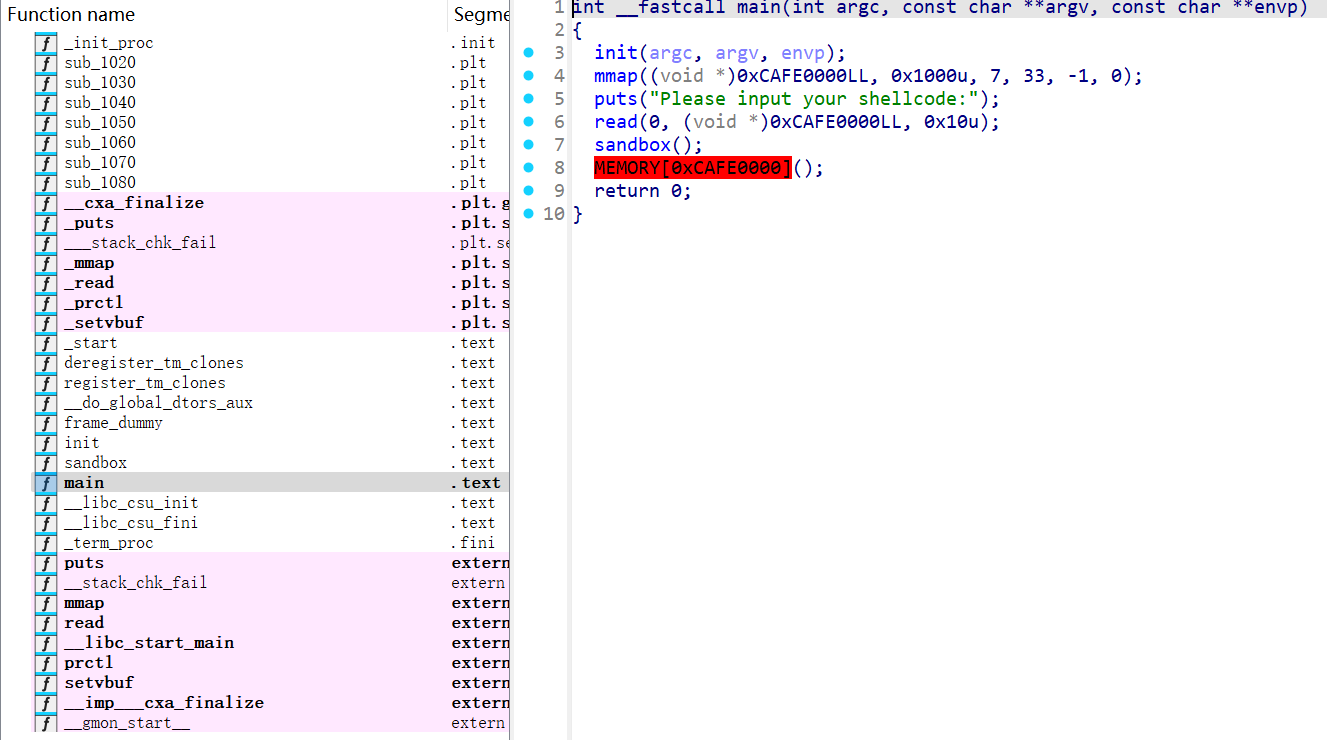Select the _read function name
The height and width of the screenshot is (740, 1327).
tap(89, 283)
